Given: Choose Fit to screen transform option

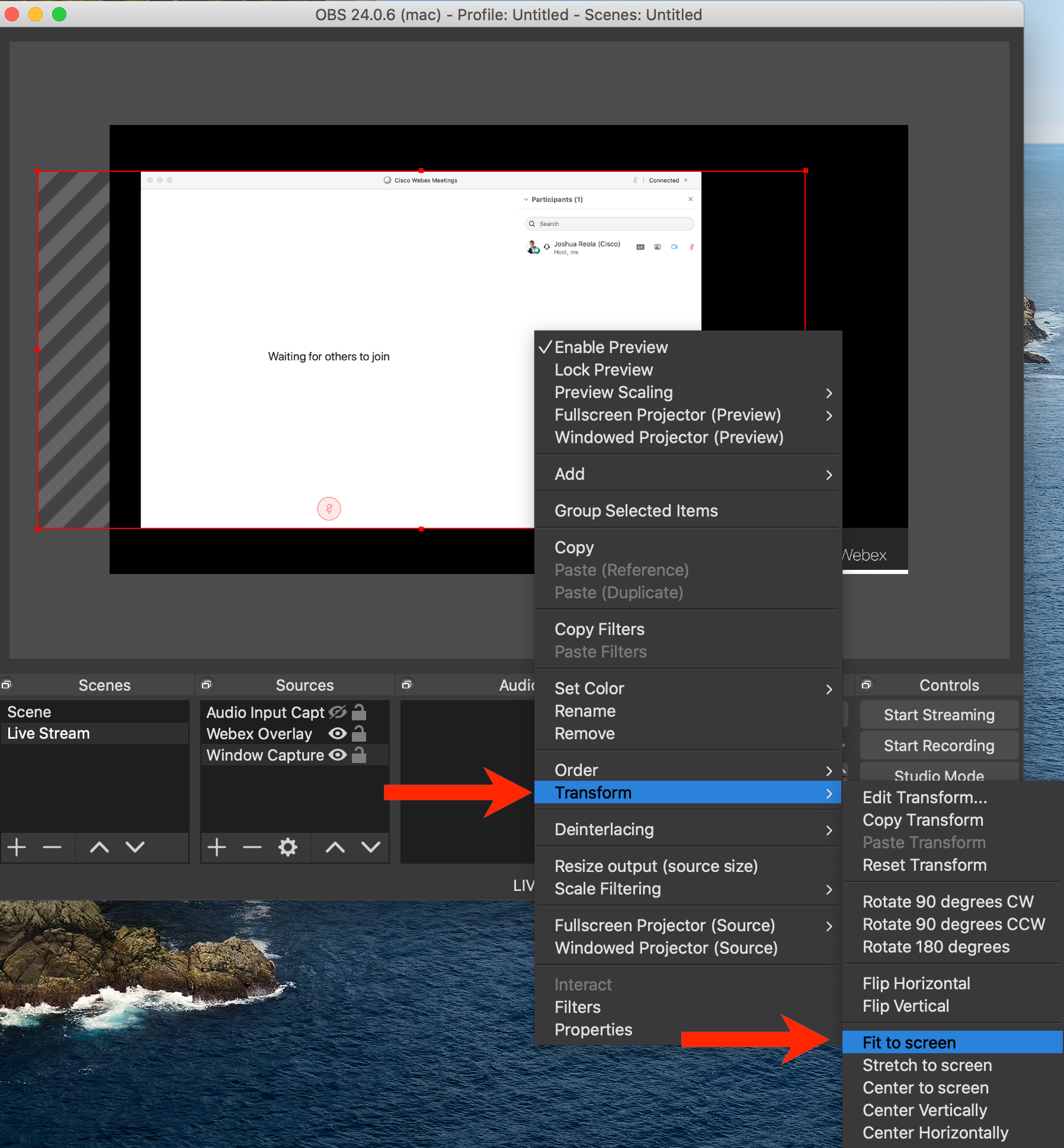Looking at the screenshot, I should pos(953,1043).
